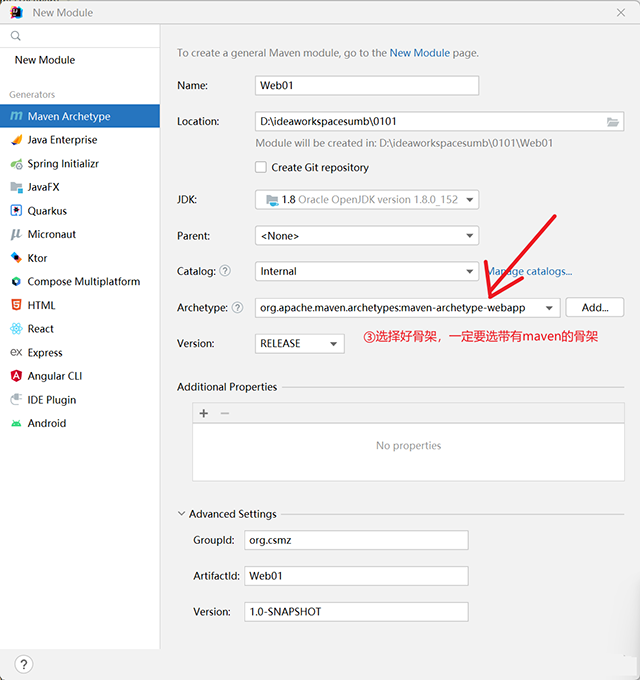
Task: Close the New Module dialog
Action: click(x=621, y=13)
